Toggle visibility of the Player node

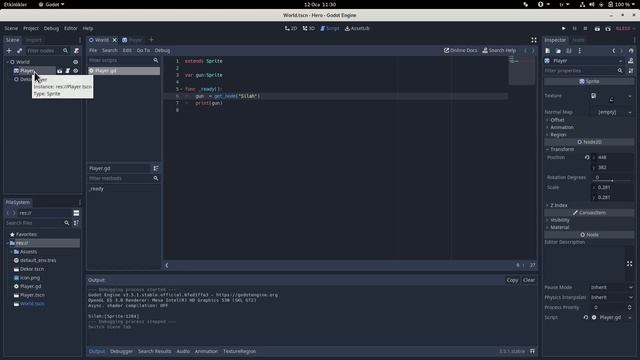[x=76, y=71]
